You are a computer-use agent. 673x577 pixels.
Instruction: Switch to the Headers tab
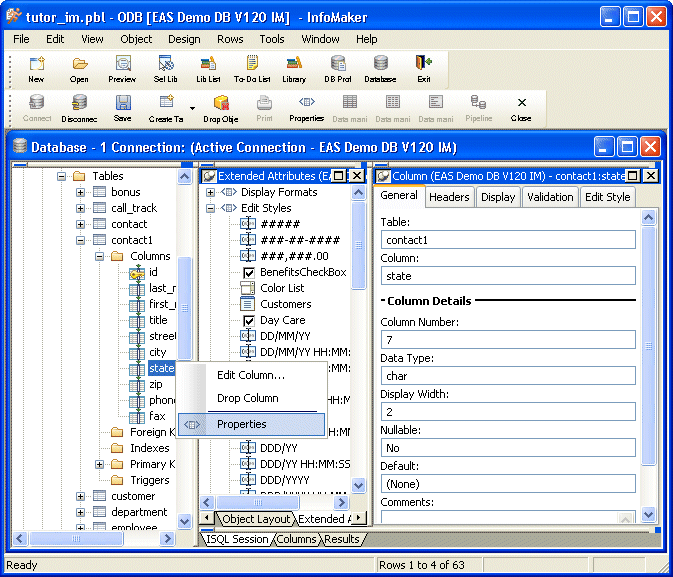pos(449,197)
